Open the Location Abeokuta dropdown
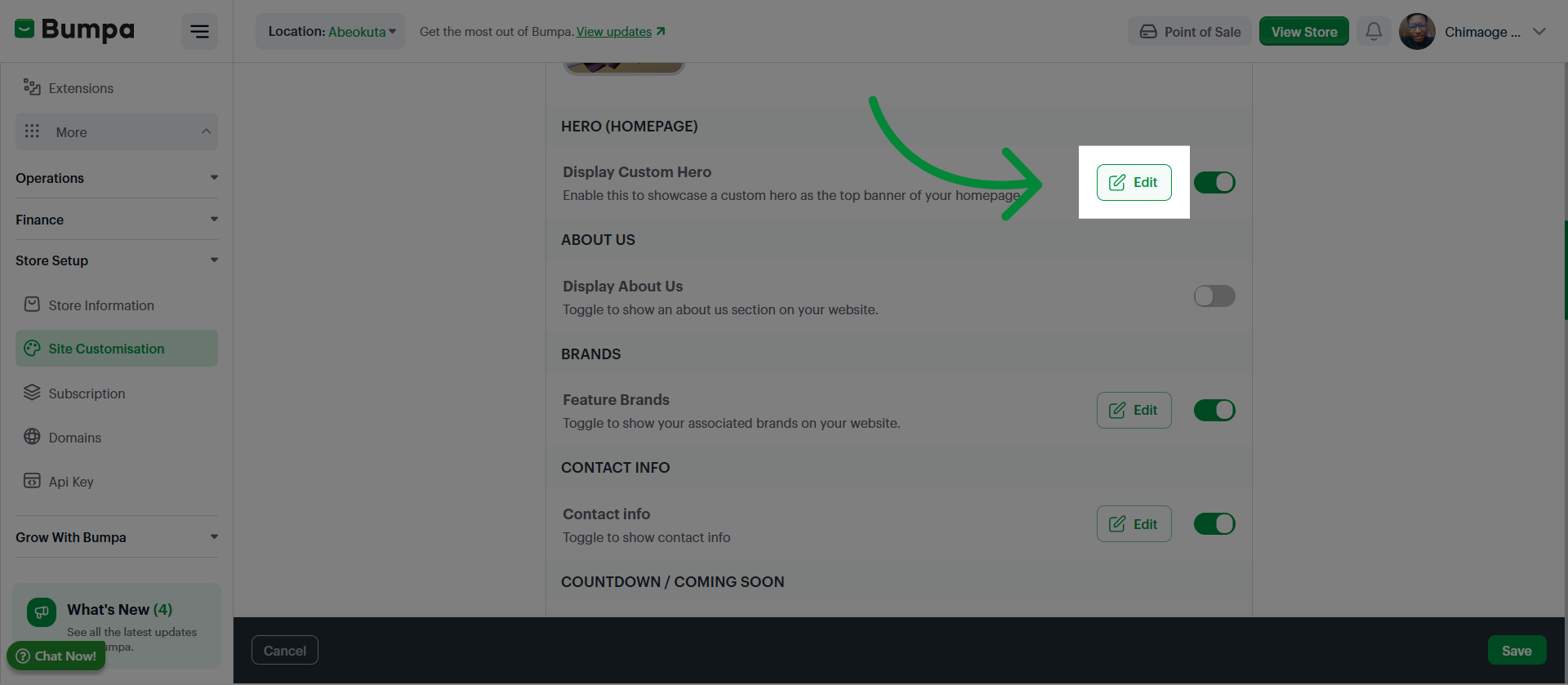 (330, 32)
